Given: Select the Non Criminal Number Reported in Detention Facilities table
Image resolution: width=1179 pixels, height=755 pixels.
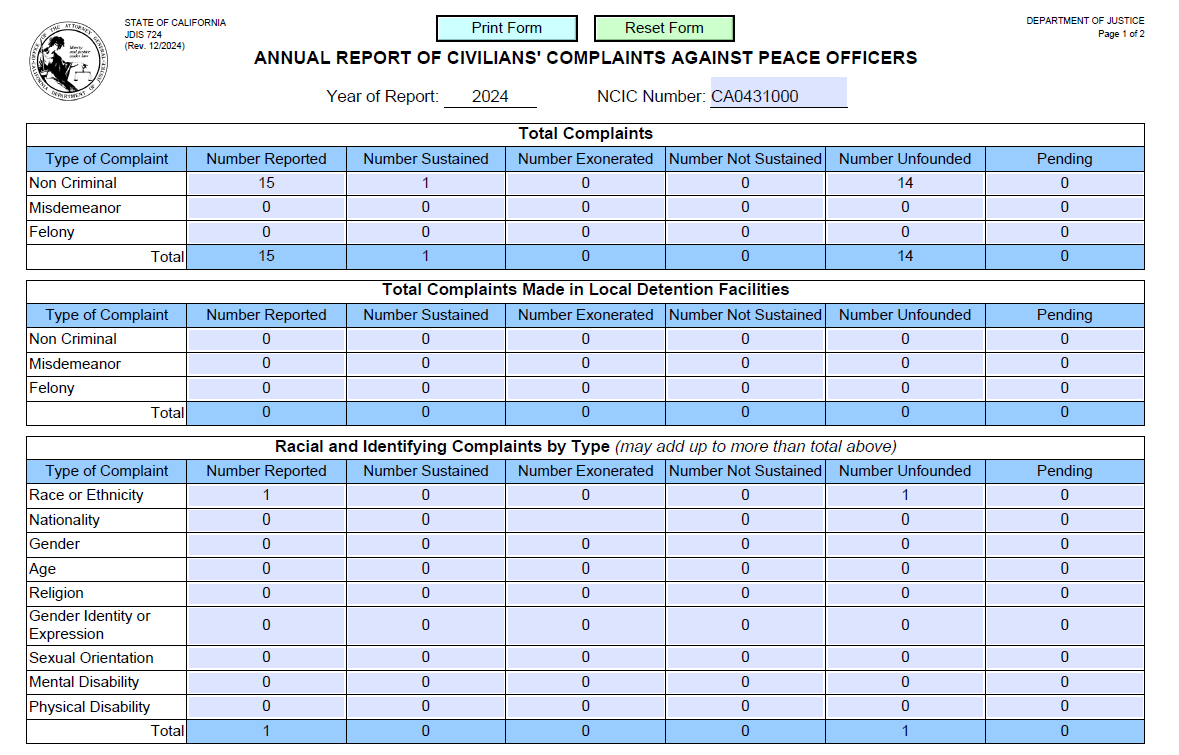Looking at the screenshot, I should [265, 339].
